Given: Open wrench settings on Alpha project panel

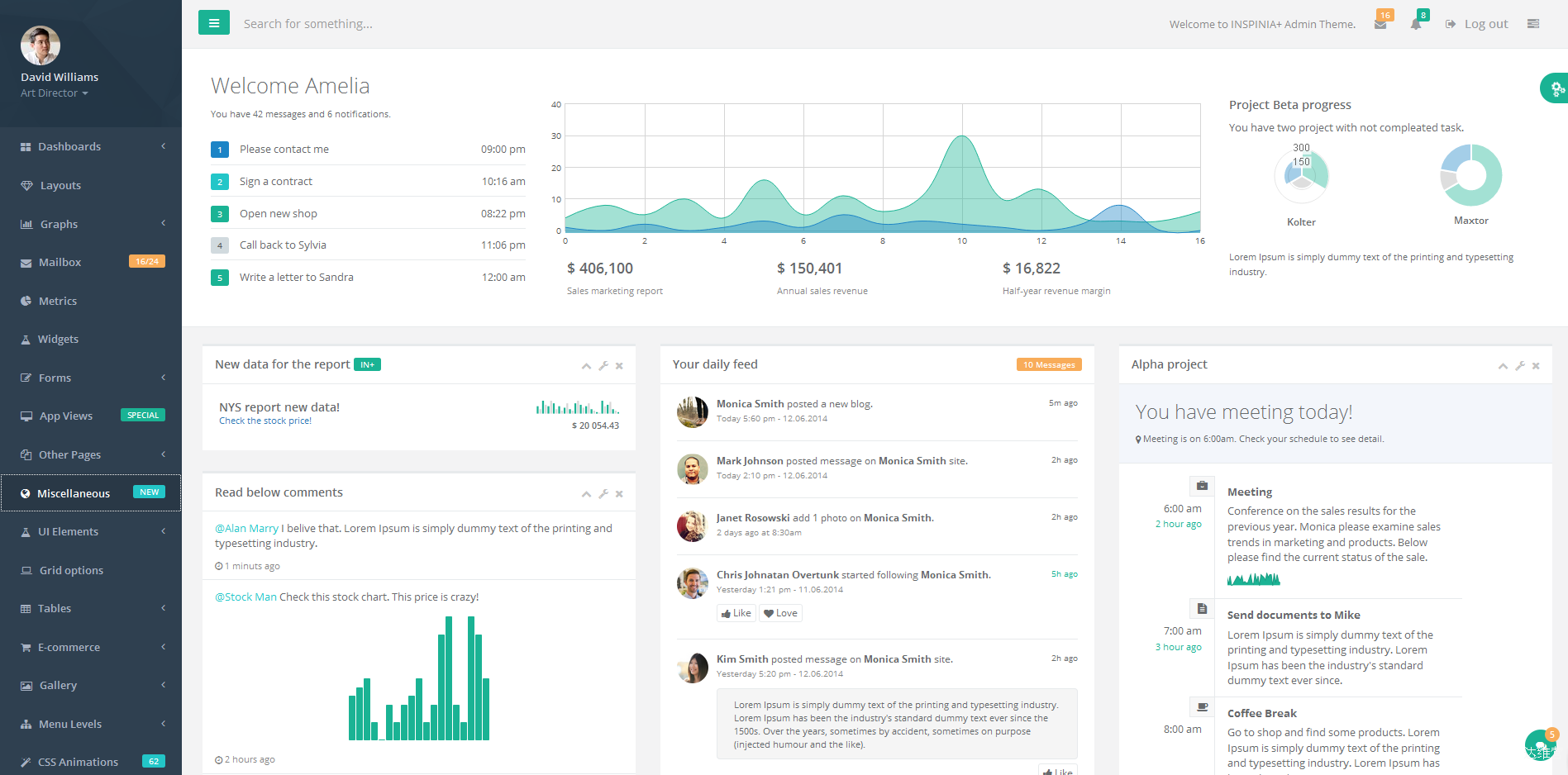Looking at the screenshot, I should (1520, 366).
